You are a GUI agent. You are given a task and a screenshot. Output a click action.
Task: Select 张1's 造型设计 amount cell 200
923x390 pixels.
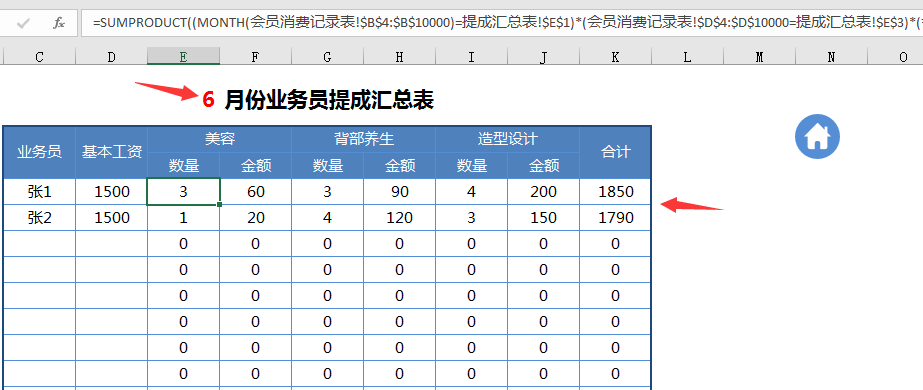click(543, 192)
